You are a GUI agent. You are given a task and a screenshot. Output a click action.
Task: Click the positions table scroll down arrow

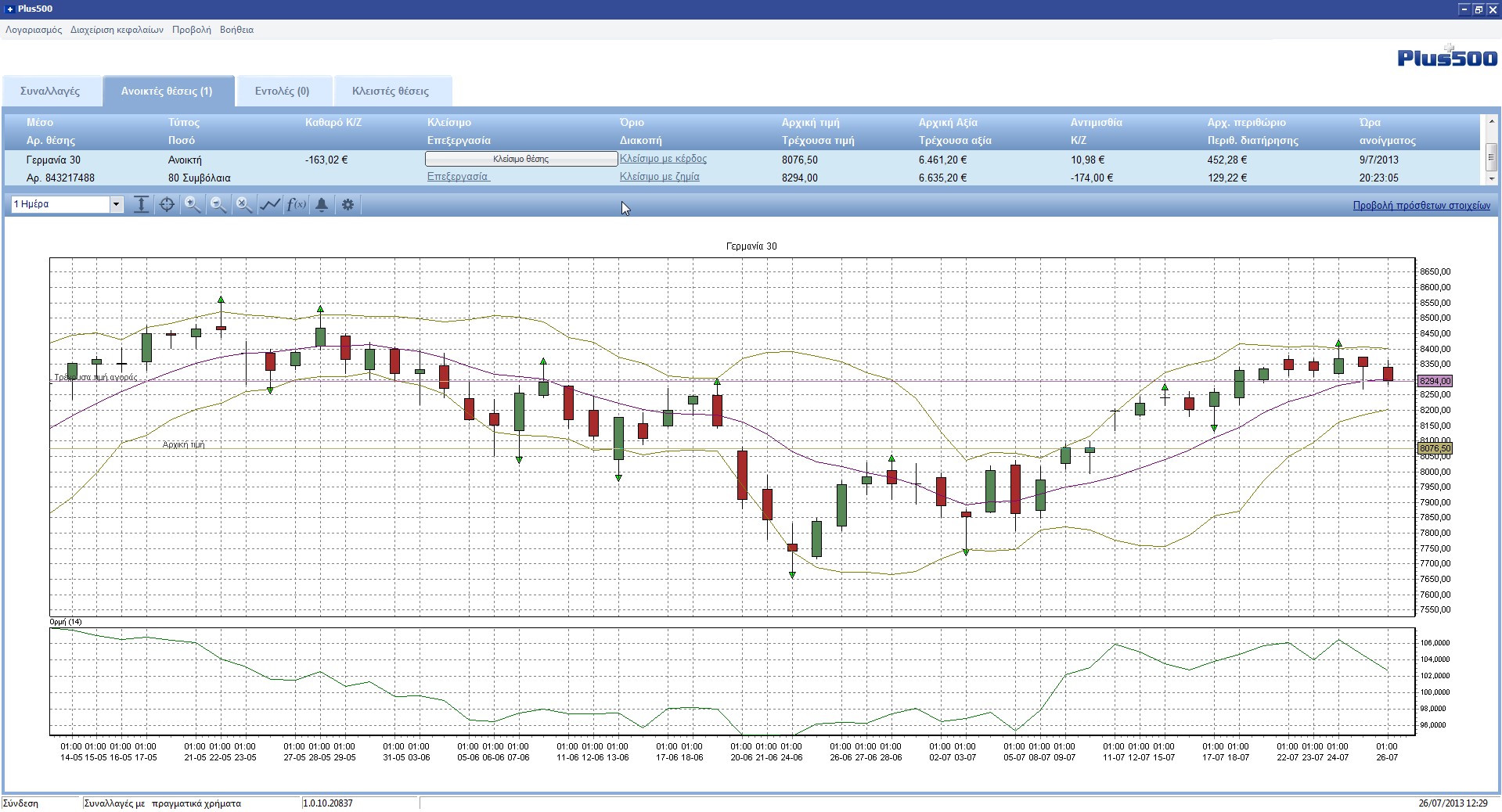[1492, 179]
